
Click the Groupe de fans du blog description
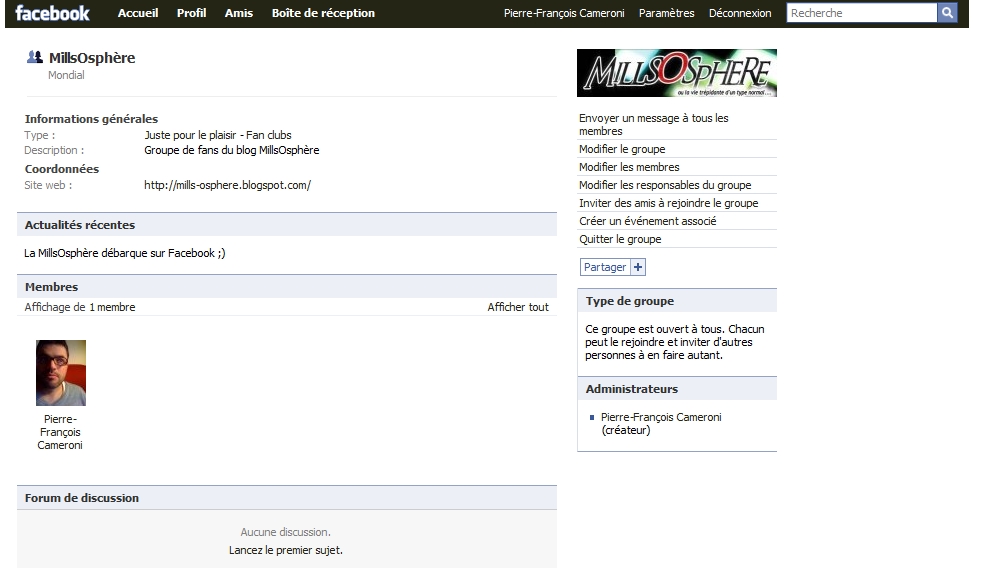click(231, 150)
